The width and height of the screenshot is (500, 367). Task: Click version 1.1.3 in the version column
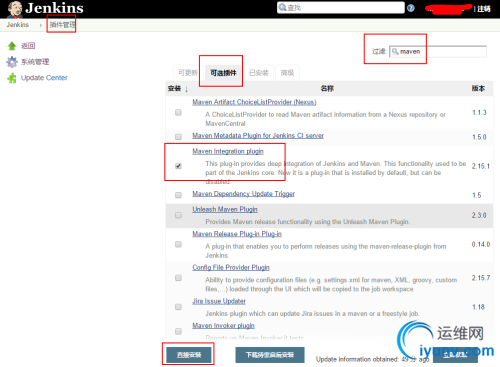click(x=479, y=113)
